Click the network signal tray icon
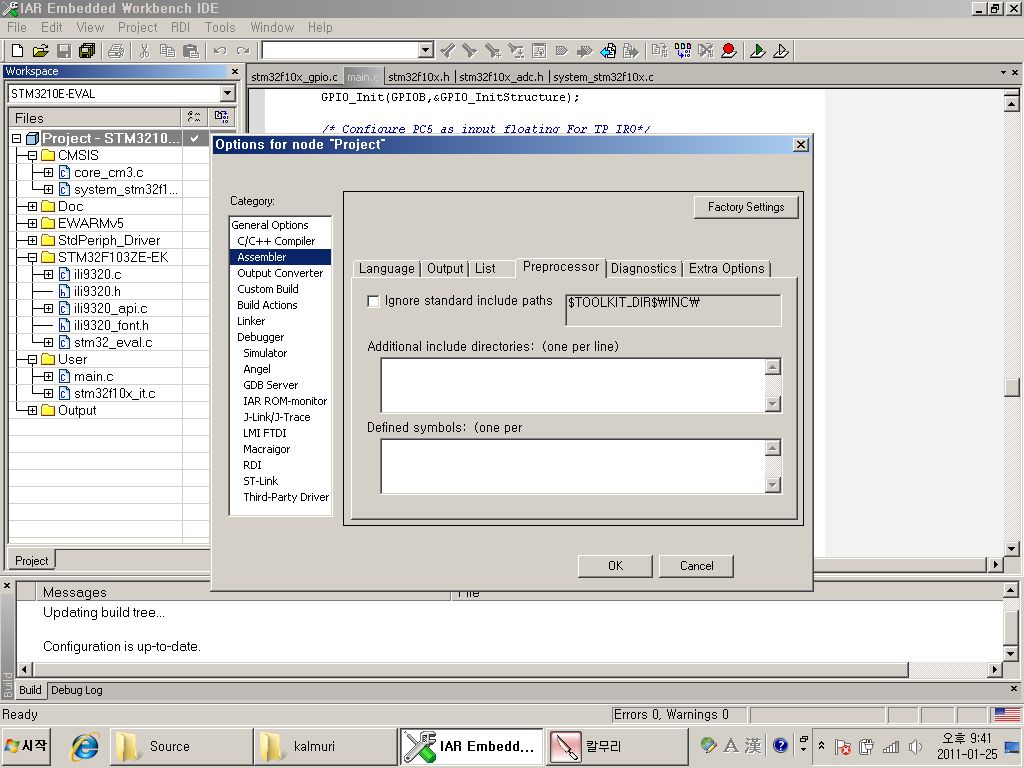1024x768 pixels. click(891, 746)
